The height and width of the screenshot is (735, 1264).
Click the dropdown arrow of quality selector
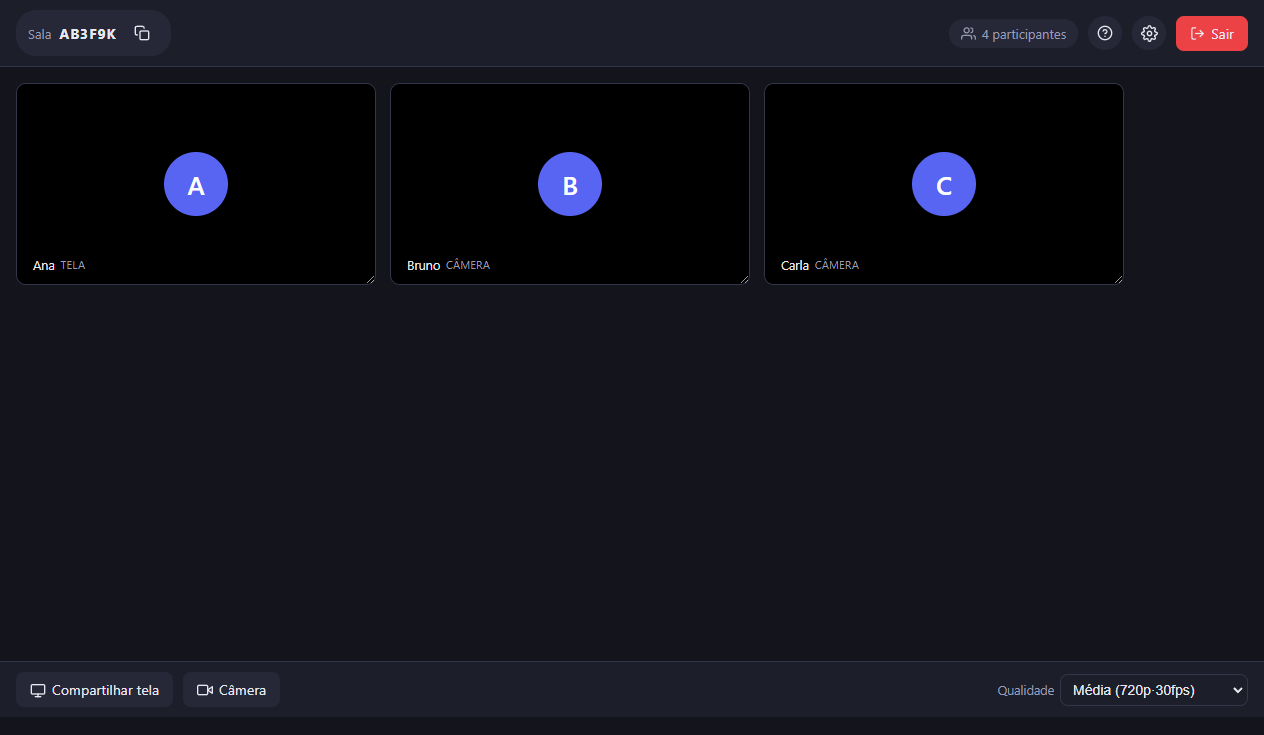(x=1238, y=690)
